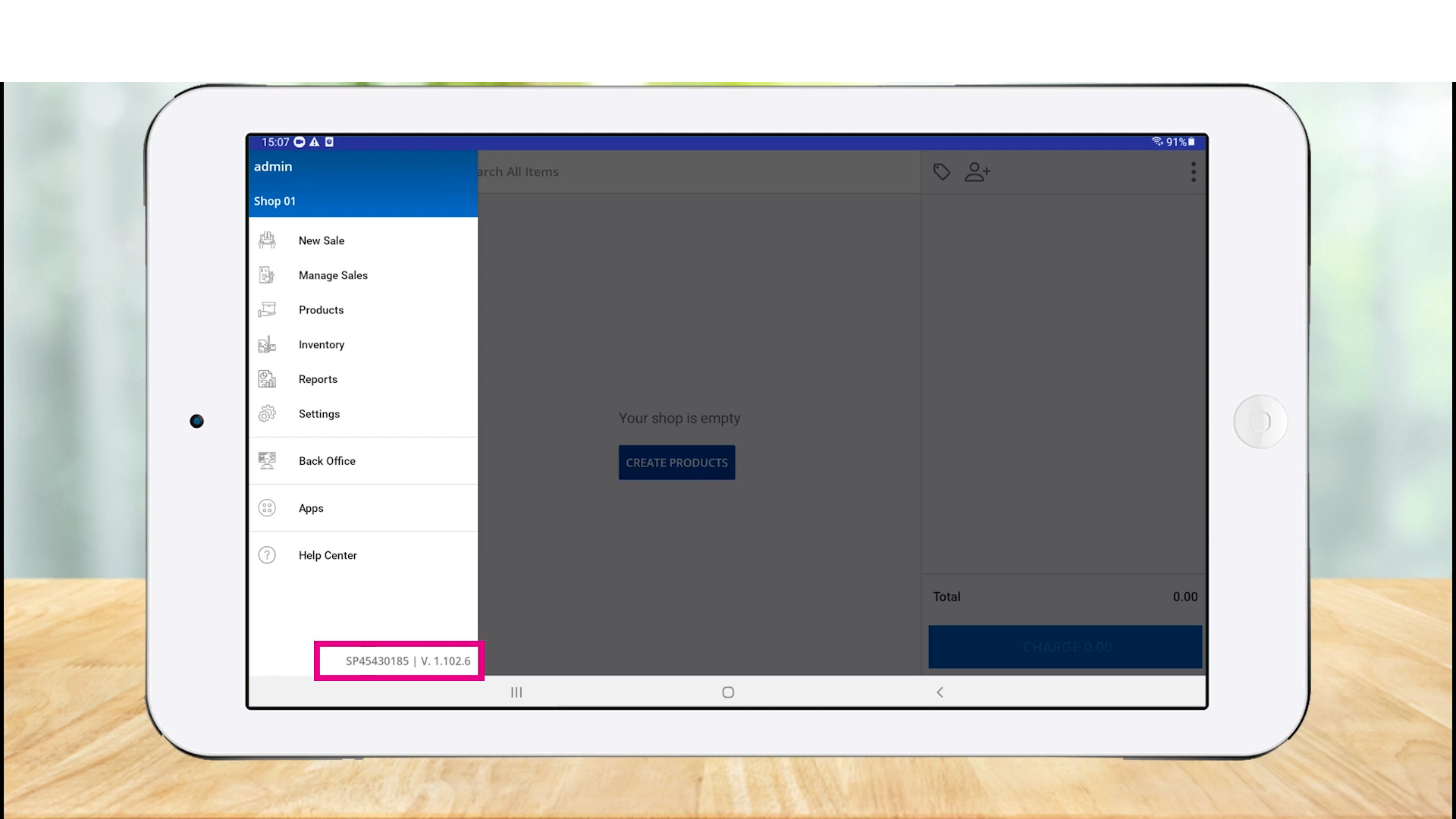Tap the add customer icon
This screenshot has width=1456, height=819.
[x=977, y=172]
